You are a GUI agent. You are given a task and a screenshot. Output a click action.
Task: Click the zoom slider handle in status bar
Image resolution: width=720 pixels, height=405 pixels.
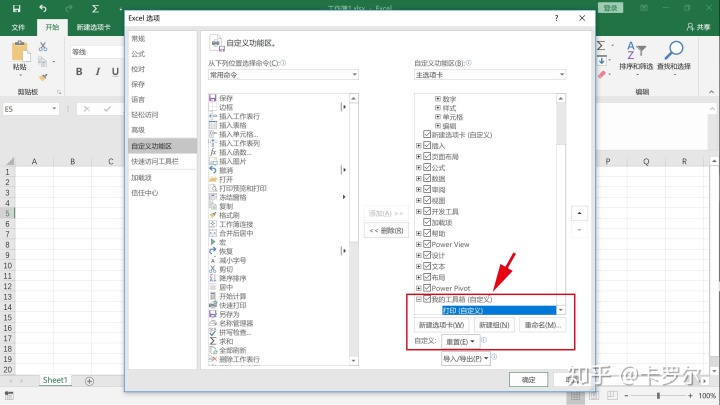point(658,395)
